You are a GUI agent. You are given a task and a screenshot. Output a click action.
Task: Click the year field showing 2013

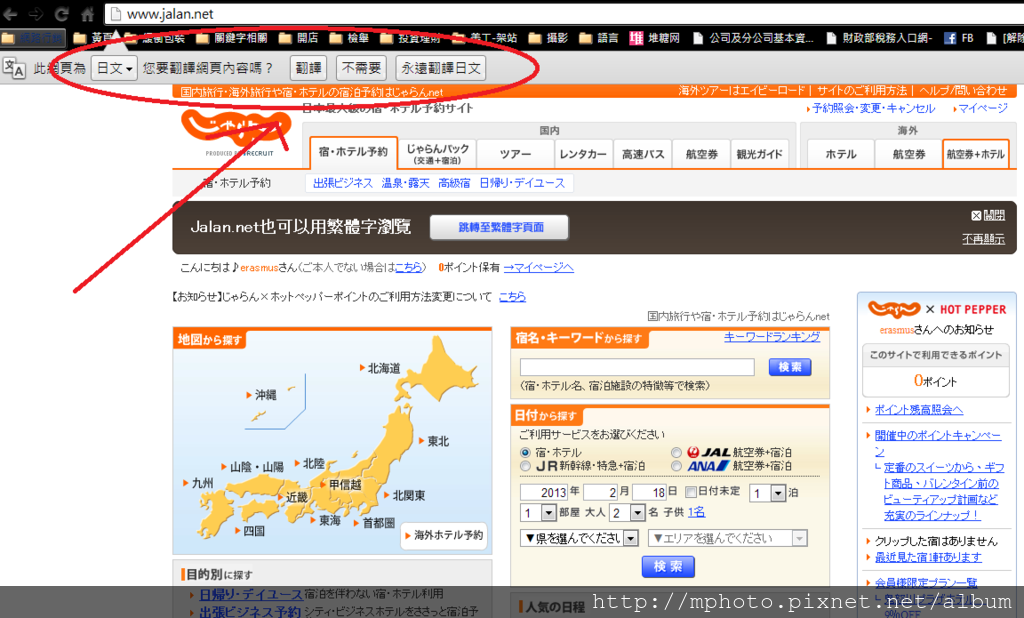543,492
